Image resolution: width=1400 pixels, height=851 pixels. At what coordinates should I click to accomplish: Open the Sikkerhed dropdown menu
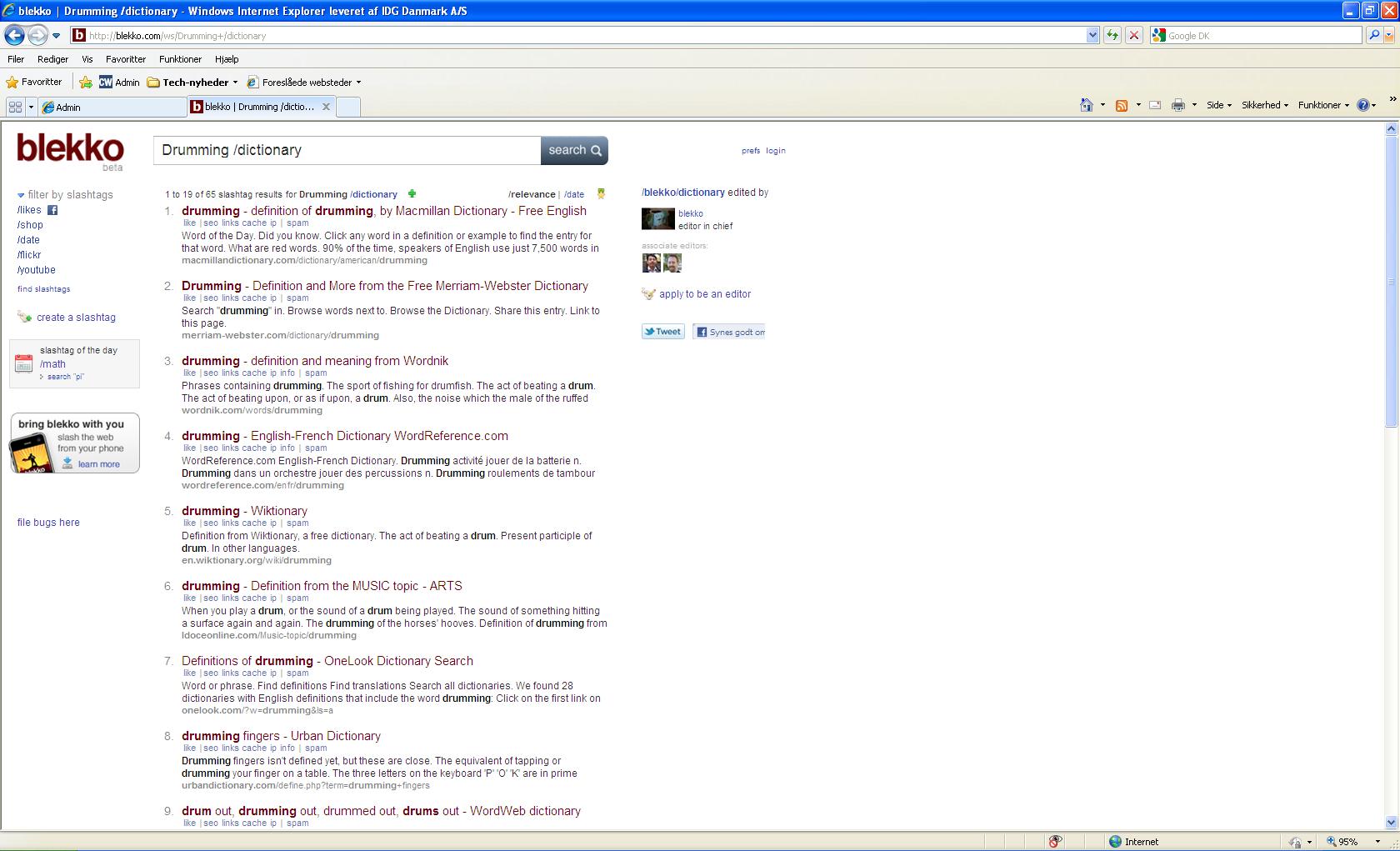point(1265,105)
